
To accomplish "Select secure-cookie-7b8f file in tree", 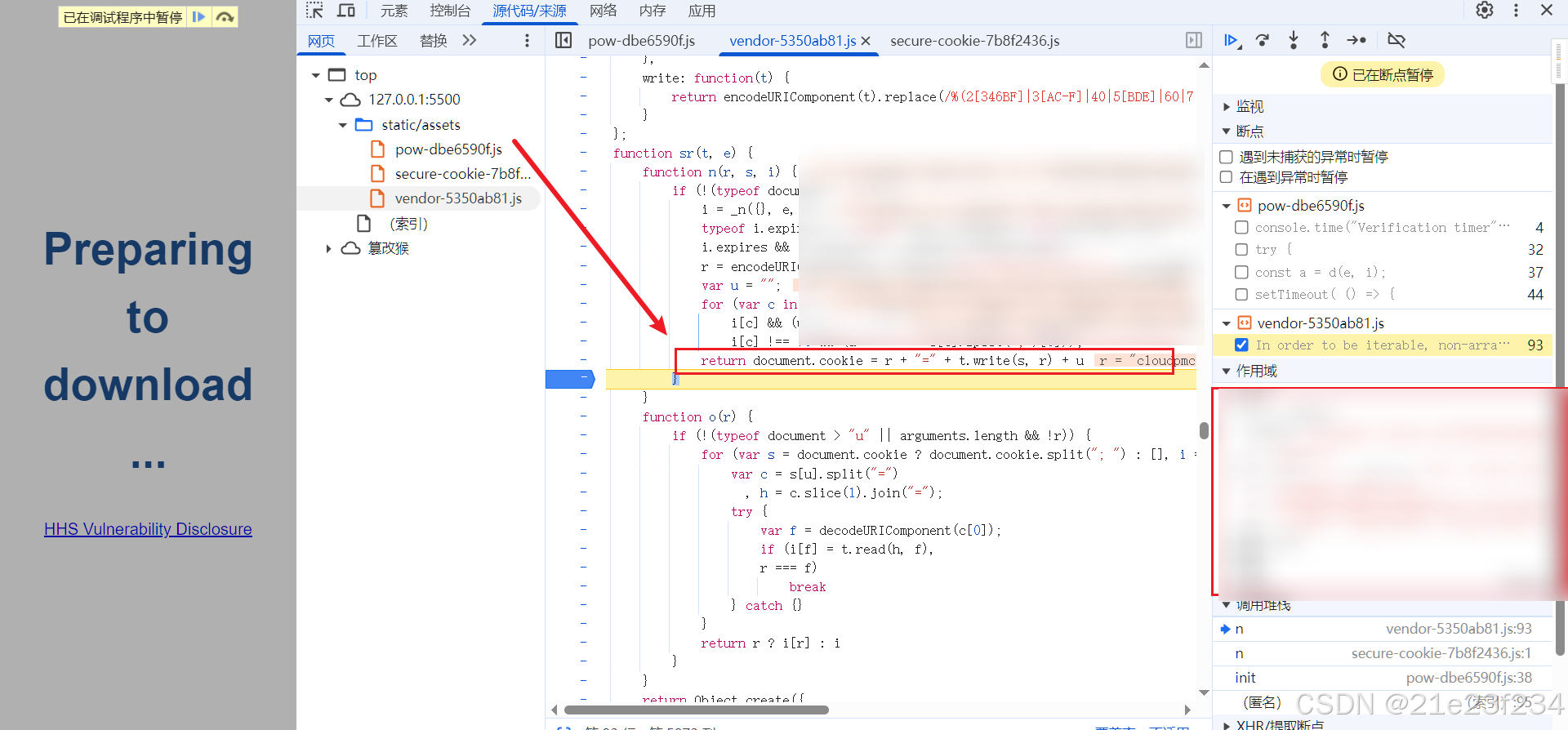I will point(462,174).
